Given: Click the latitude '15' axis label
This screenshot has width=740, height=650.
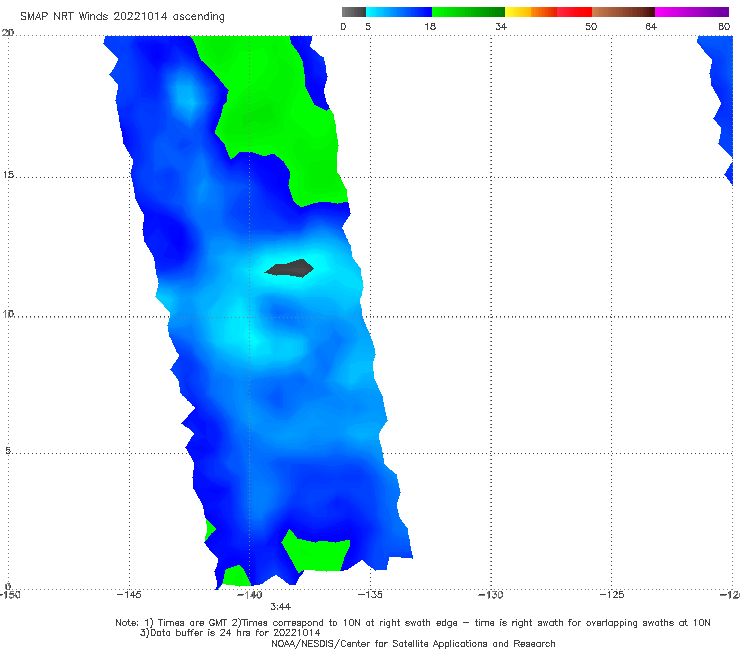Looking at the screenshot, I should [x=8, y=175].
